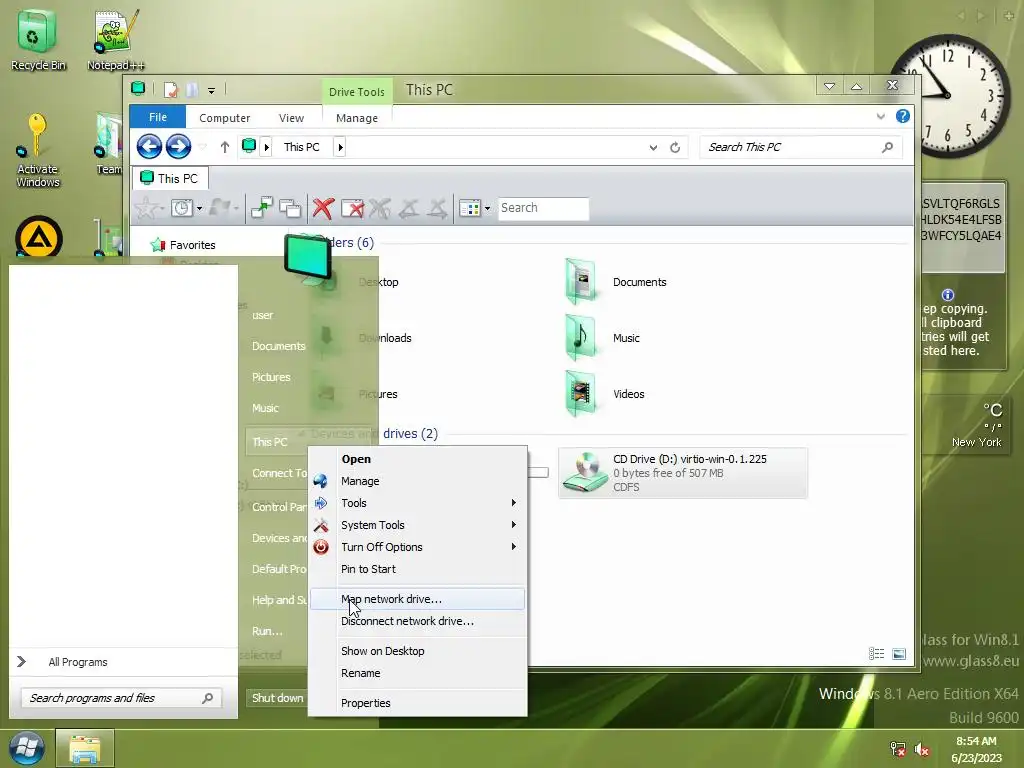
Task: Go up one level with the Up arrow
Action: [x=225, y=147]
